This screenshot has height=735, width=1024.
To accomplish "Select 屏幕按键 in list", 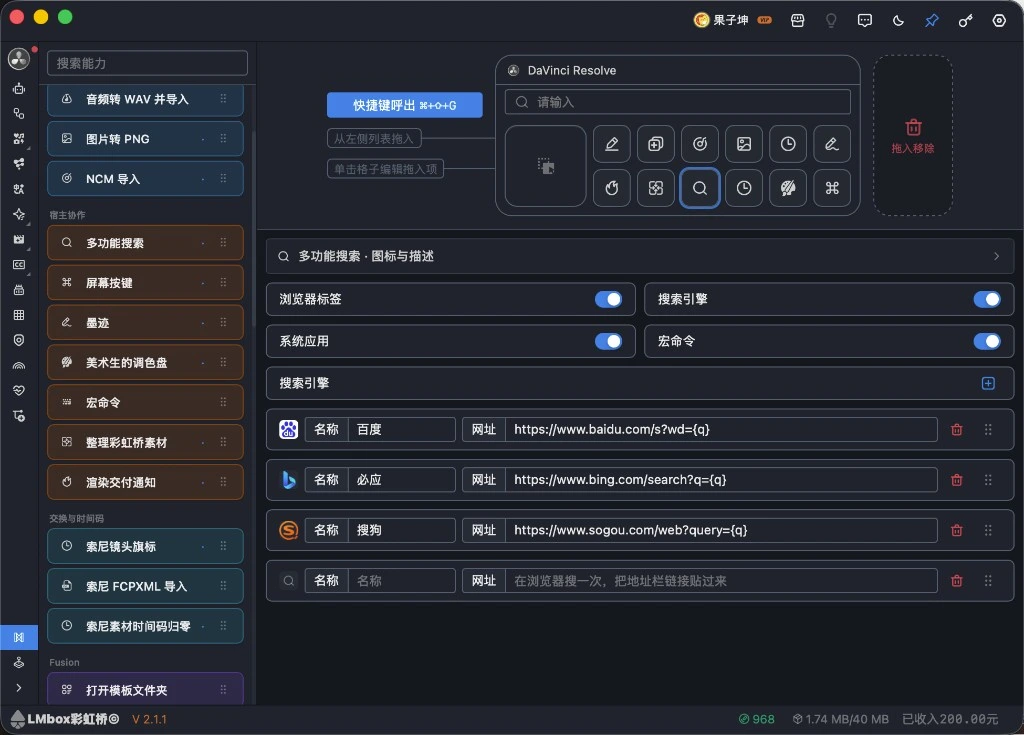I will (145, 283).
